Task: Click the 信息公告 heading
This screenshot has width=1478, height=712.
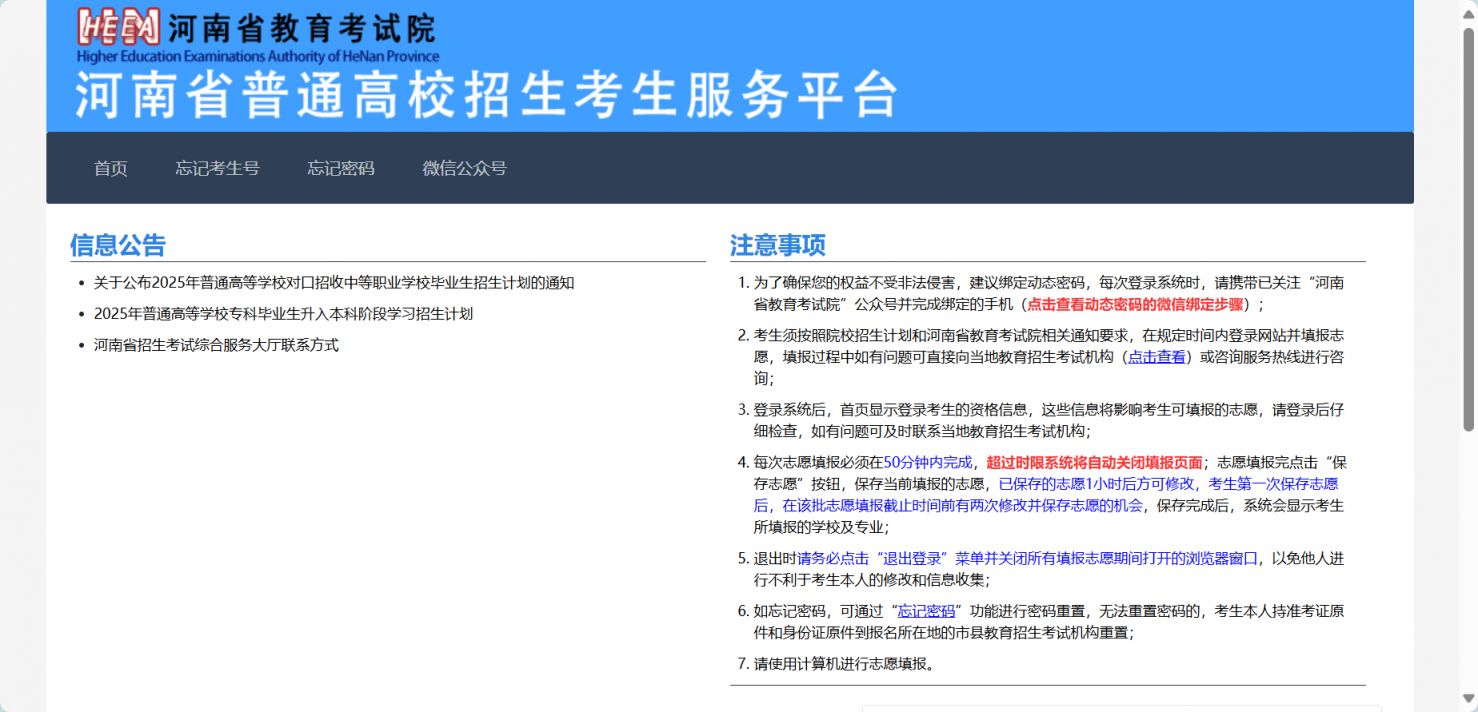Action: coord(118,245)
